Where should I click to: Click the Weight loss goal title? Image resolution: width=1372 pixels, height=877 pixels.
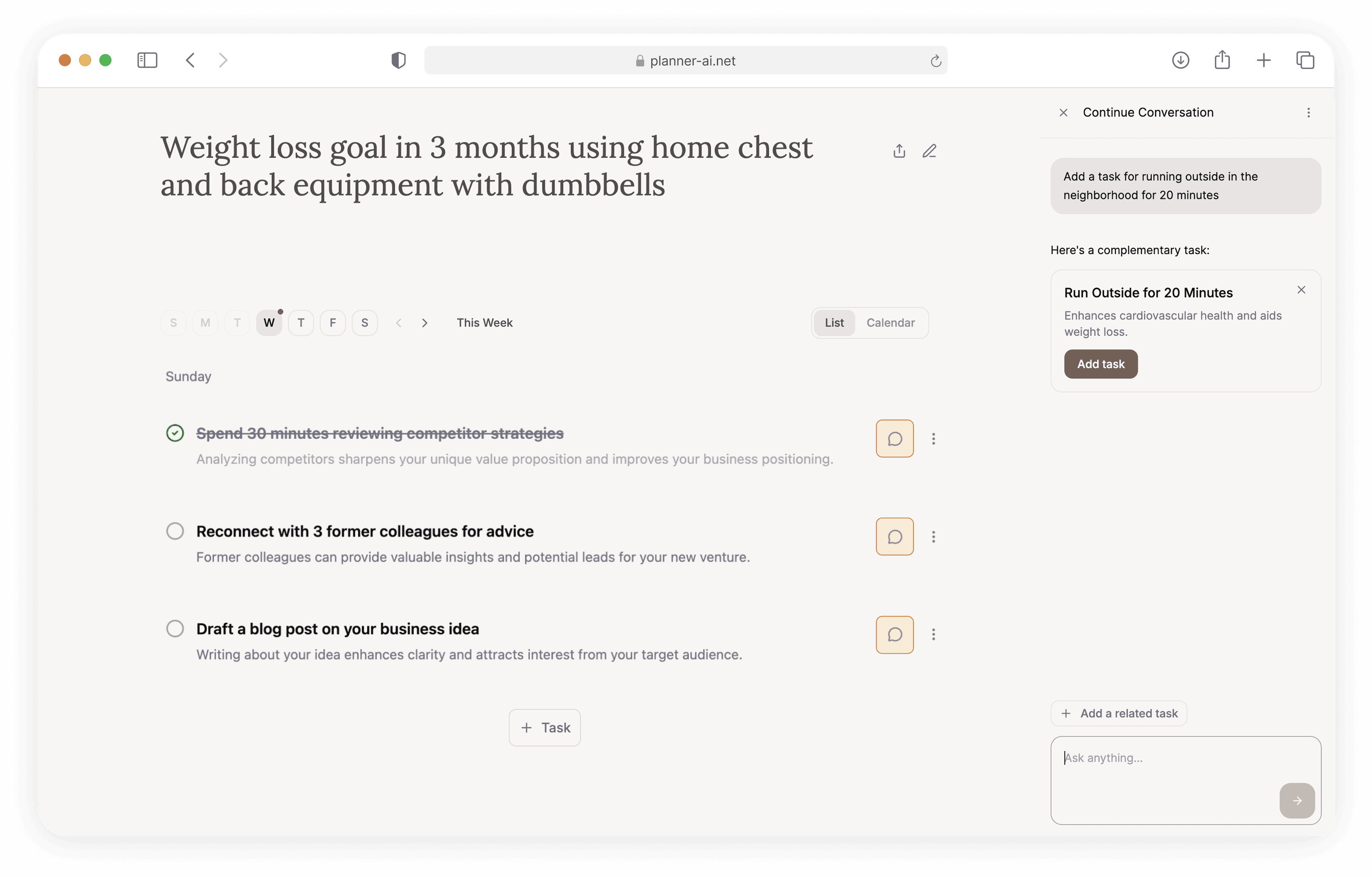coord(486,166)
